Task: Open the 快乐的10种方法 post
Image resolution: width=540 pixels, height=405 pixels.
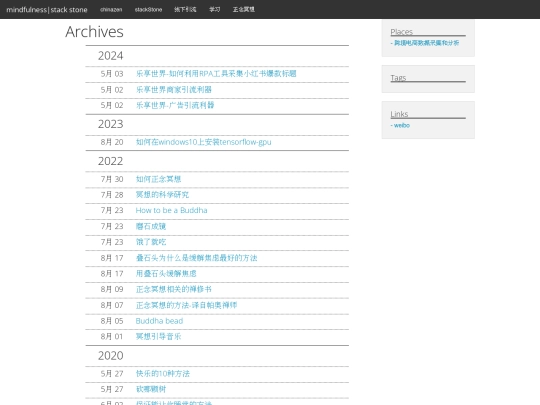Action: point(163,374)
